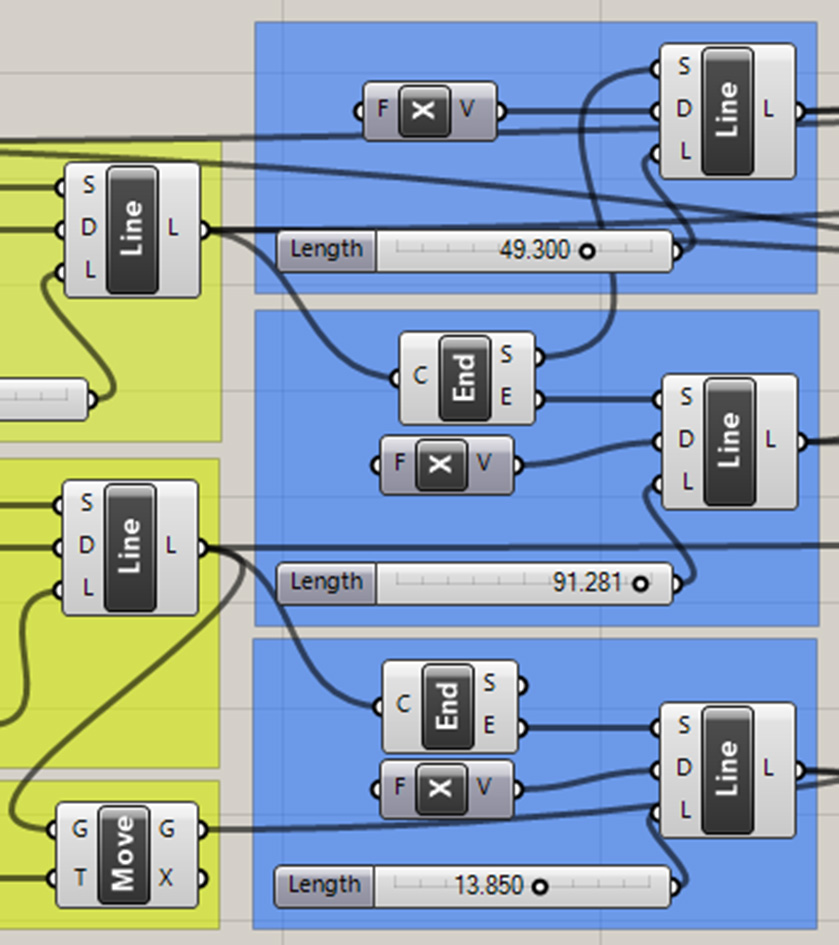Select Unit X component above the 13.850 slider
This screenshot has width=839, height=945.
click(441, 789)
